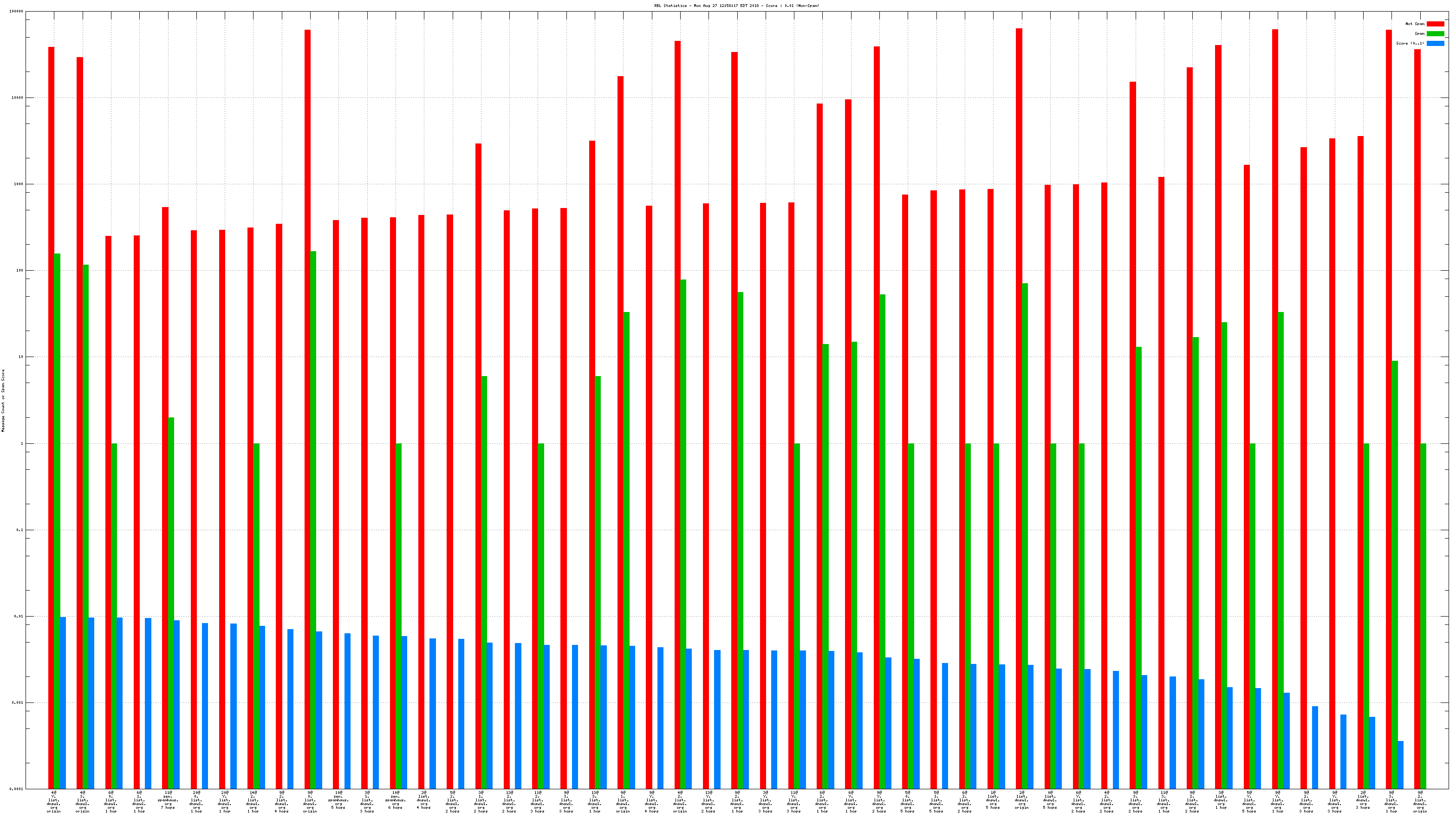Click the shortest blue score bar
The image size is (1456, 819).
(1401, 765)
